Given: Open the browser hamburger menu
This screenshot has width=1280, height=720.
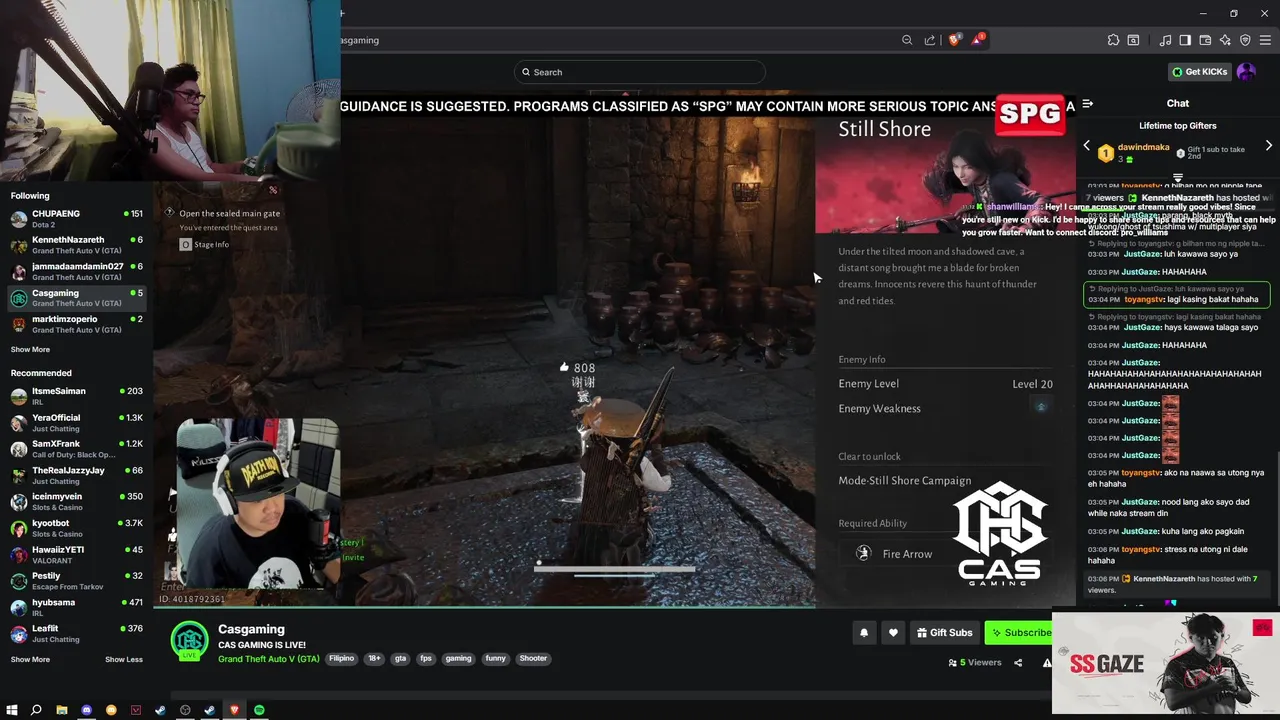Looking at the screenshot, I should click(x=1265, y=40).
